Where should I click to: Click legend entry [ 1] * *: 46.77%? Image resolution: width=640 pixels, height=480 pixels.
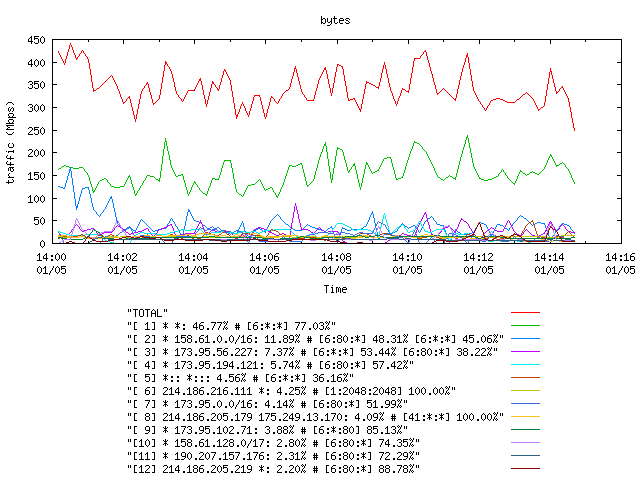231,326
